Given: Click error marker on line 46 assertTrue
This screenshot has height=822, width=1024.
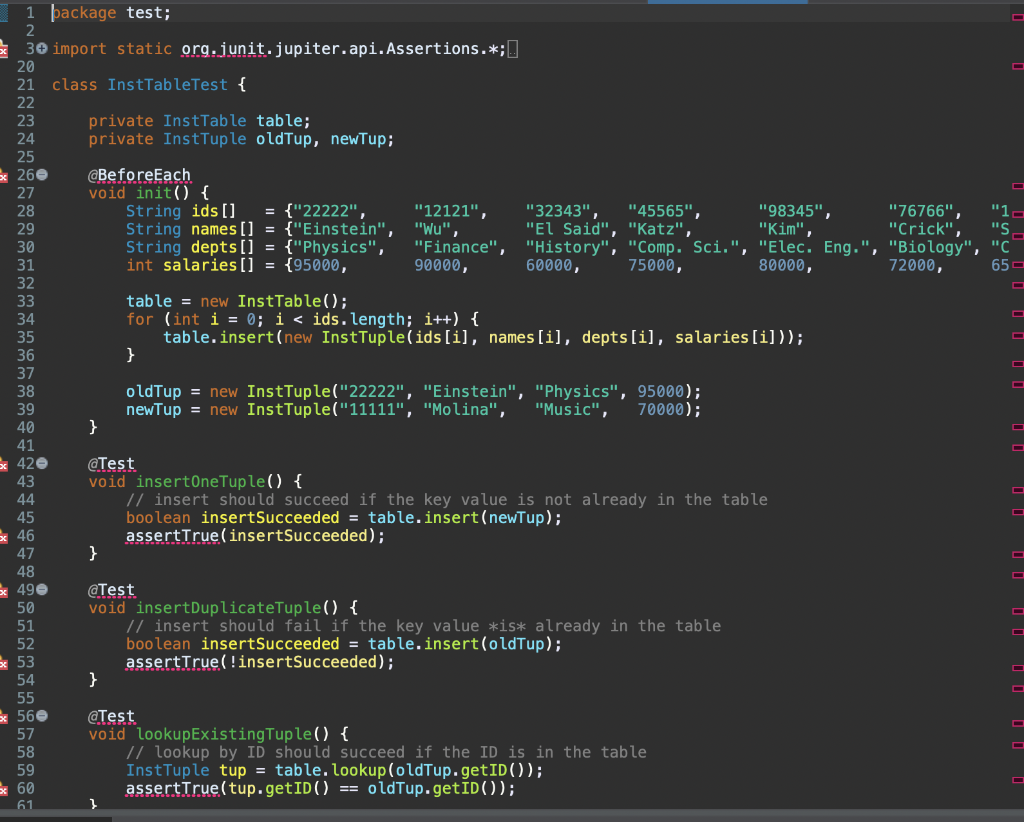Looking at the screenshot, I should point(3,536).
